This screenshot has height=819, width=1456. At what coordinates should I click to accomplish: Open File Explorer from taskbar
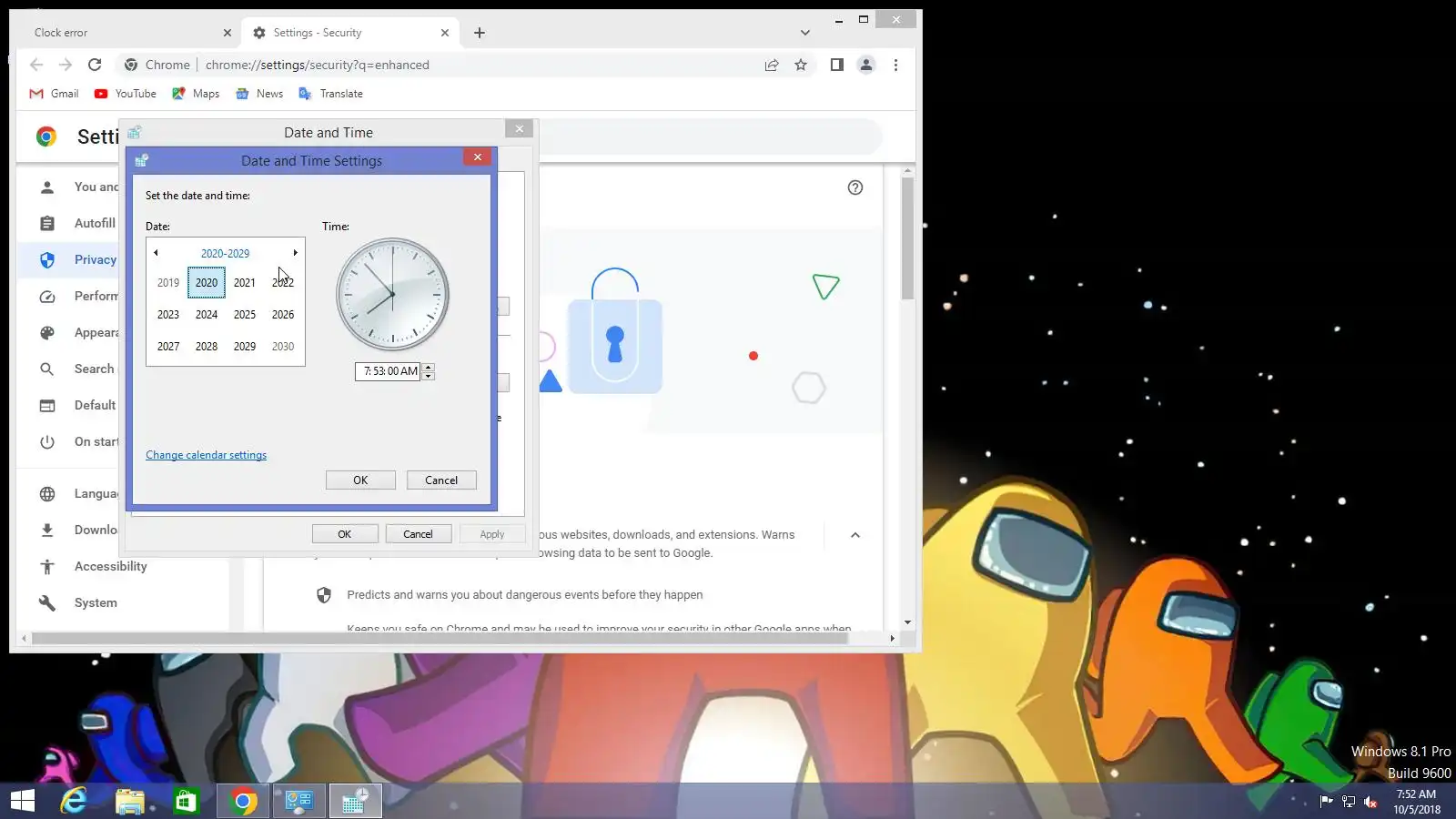[130, 801]
